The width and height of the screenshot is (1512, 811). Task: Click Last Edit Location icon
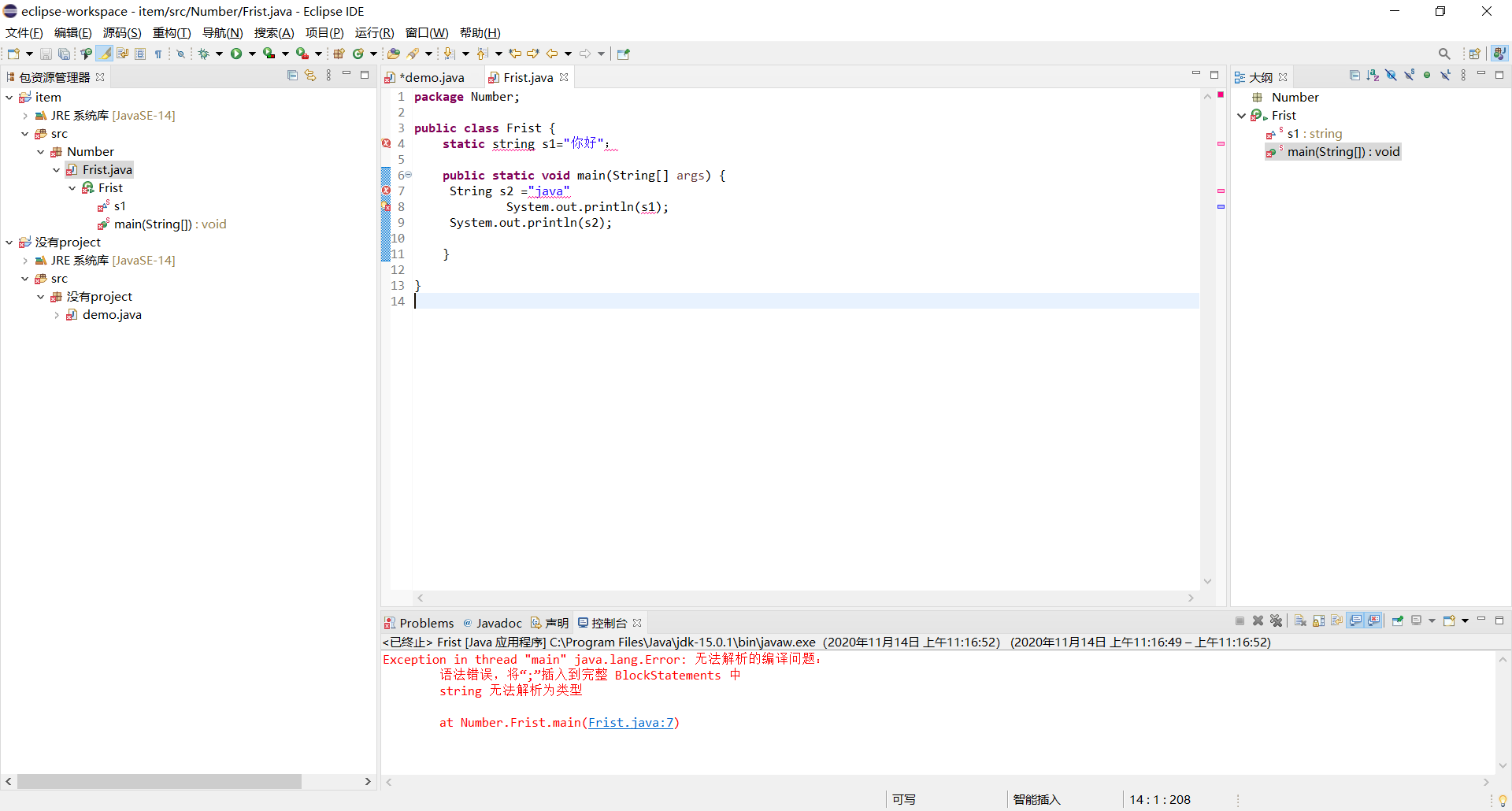515,54
